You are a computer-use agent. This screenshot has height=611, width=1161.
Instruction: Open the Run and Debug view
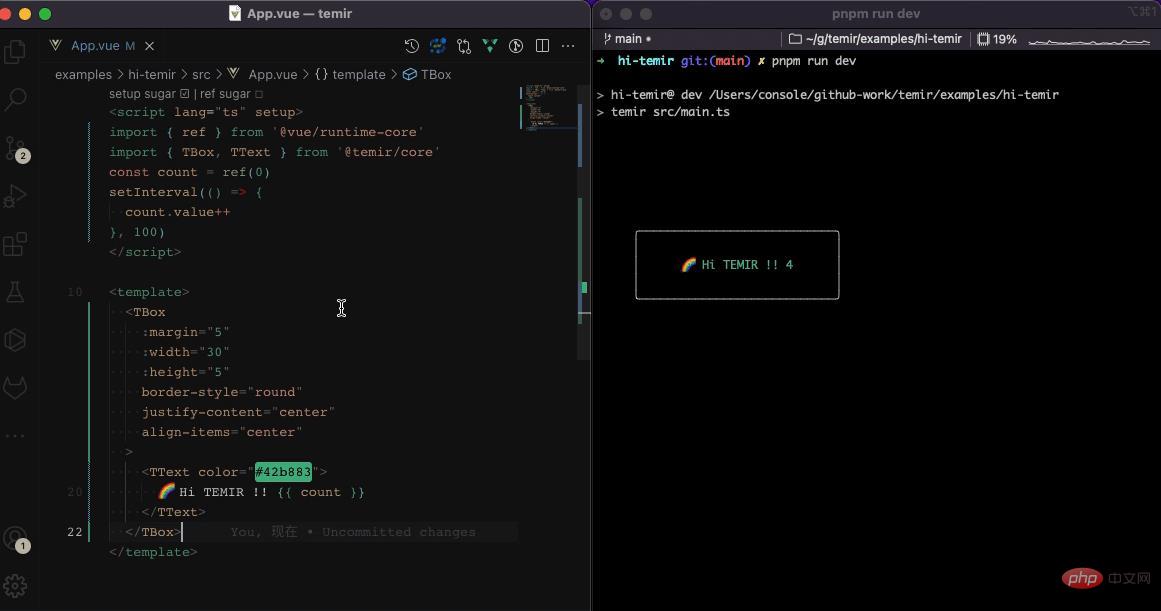point(15,196)
